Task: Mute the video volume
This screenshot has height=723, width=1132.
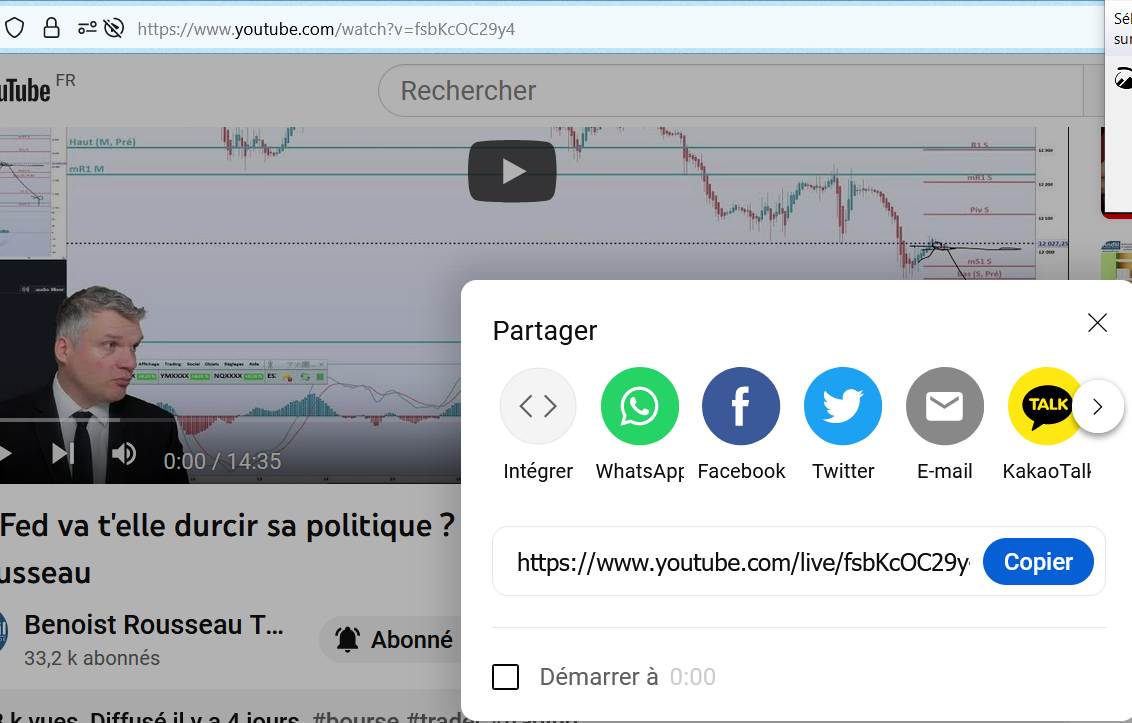Action: tap(123, 454)
